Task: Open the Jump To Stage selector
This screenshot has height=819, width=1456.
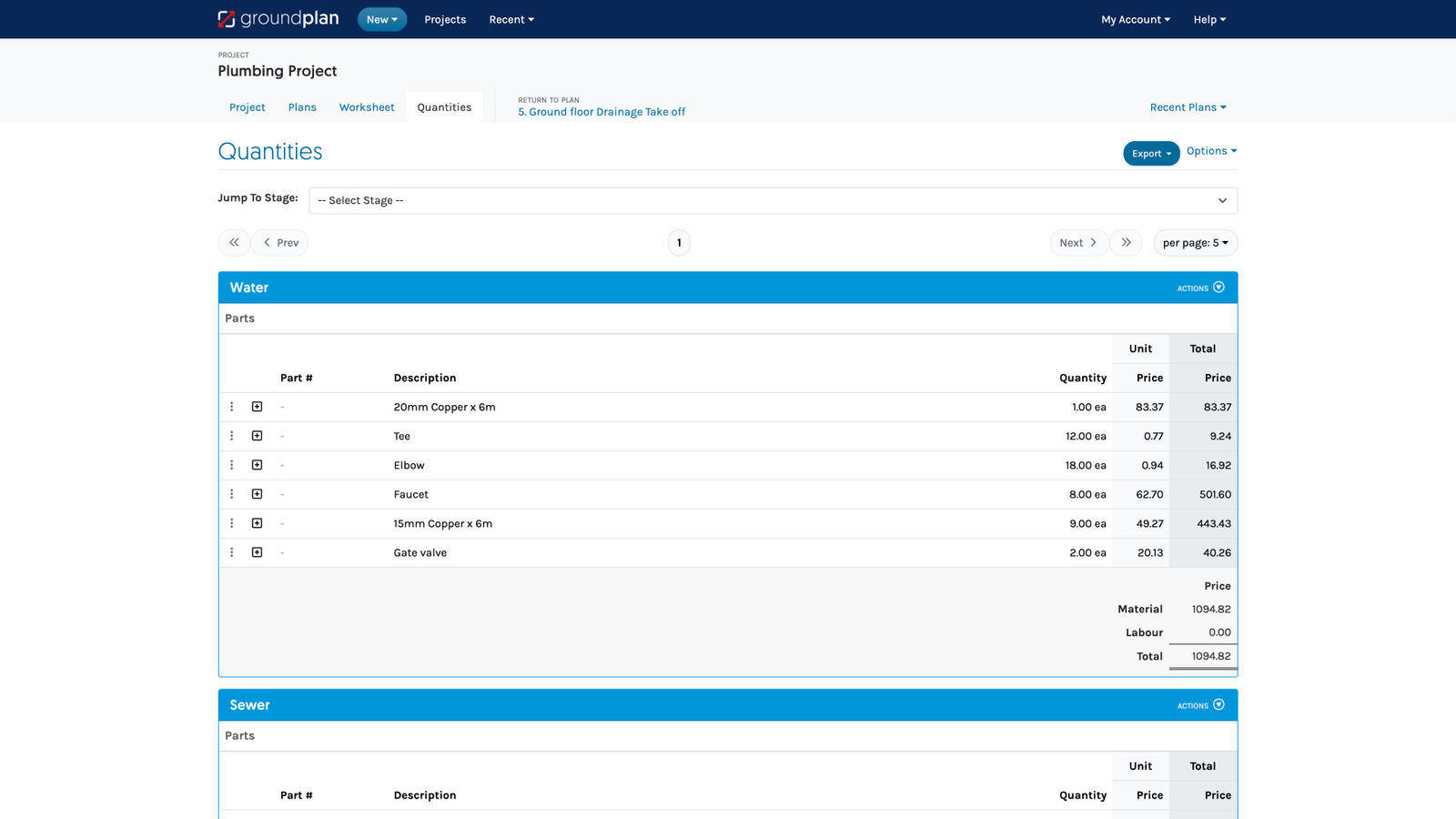Action: [x=773, y=200]
